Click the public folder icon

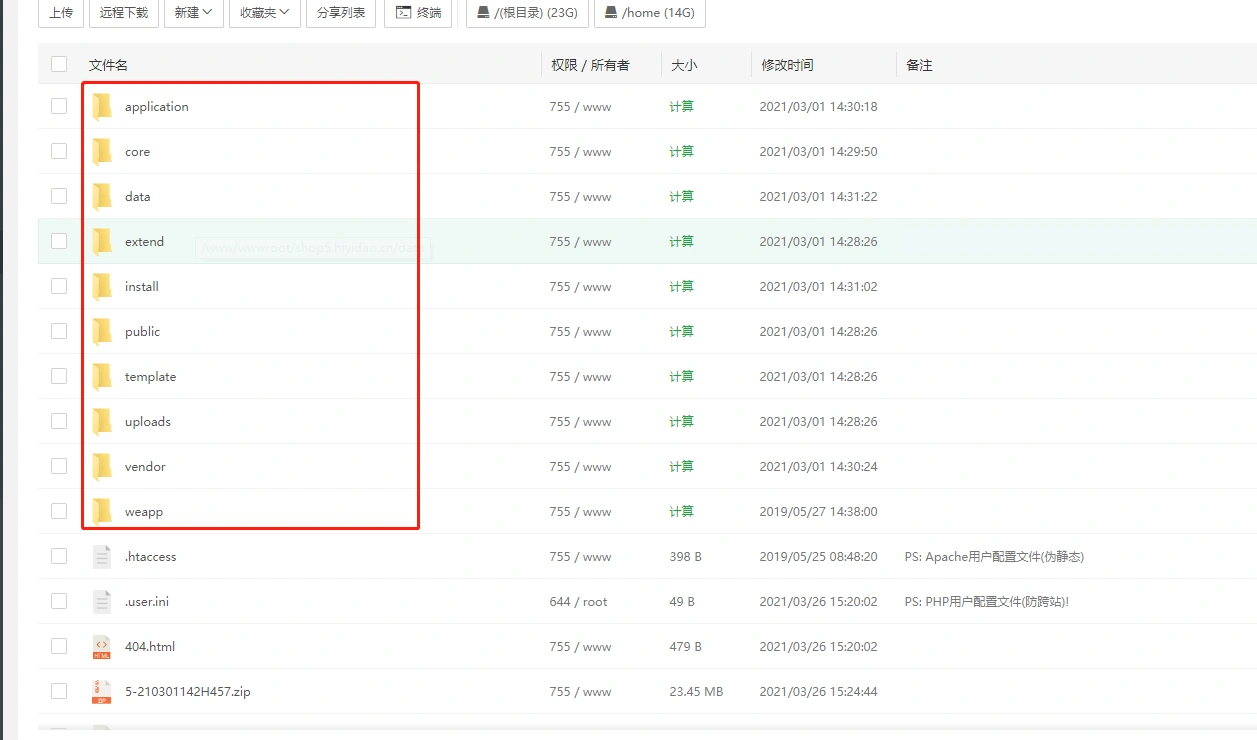click(102, 331)
